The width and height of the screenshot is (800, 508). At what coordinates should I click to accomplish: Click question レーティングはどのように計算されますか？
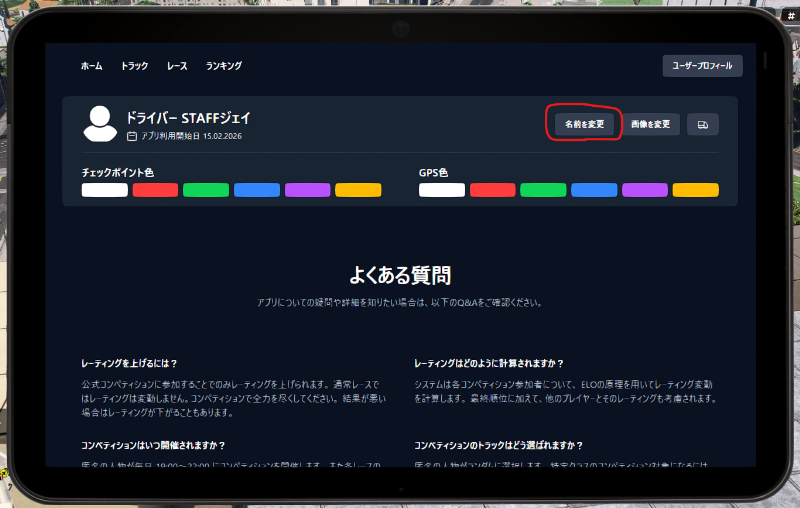489,363
